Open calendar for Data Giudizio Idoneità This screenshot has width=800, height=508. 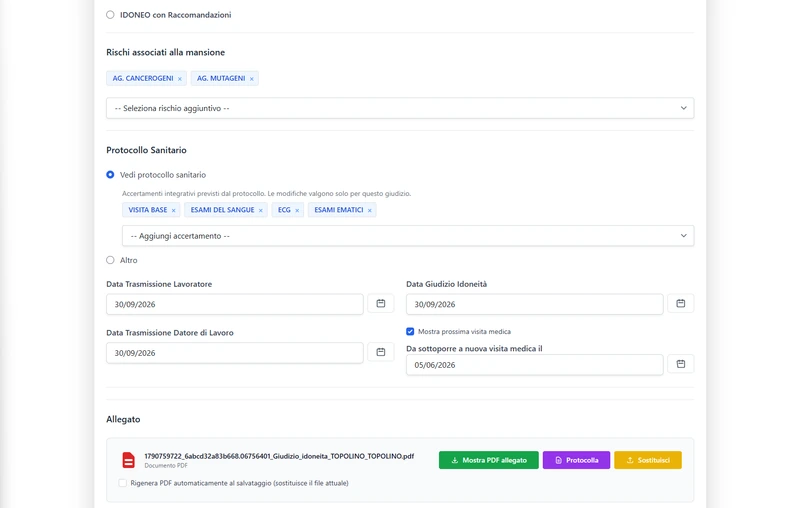pyautogui.click(x=681, y=303)
